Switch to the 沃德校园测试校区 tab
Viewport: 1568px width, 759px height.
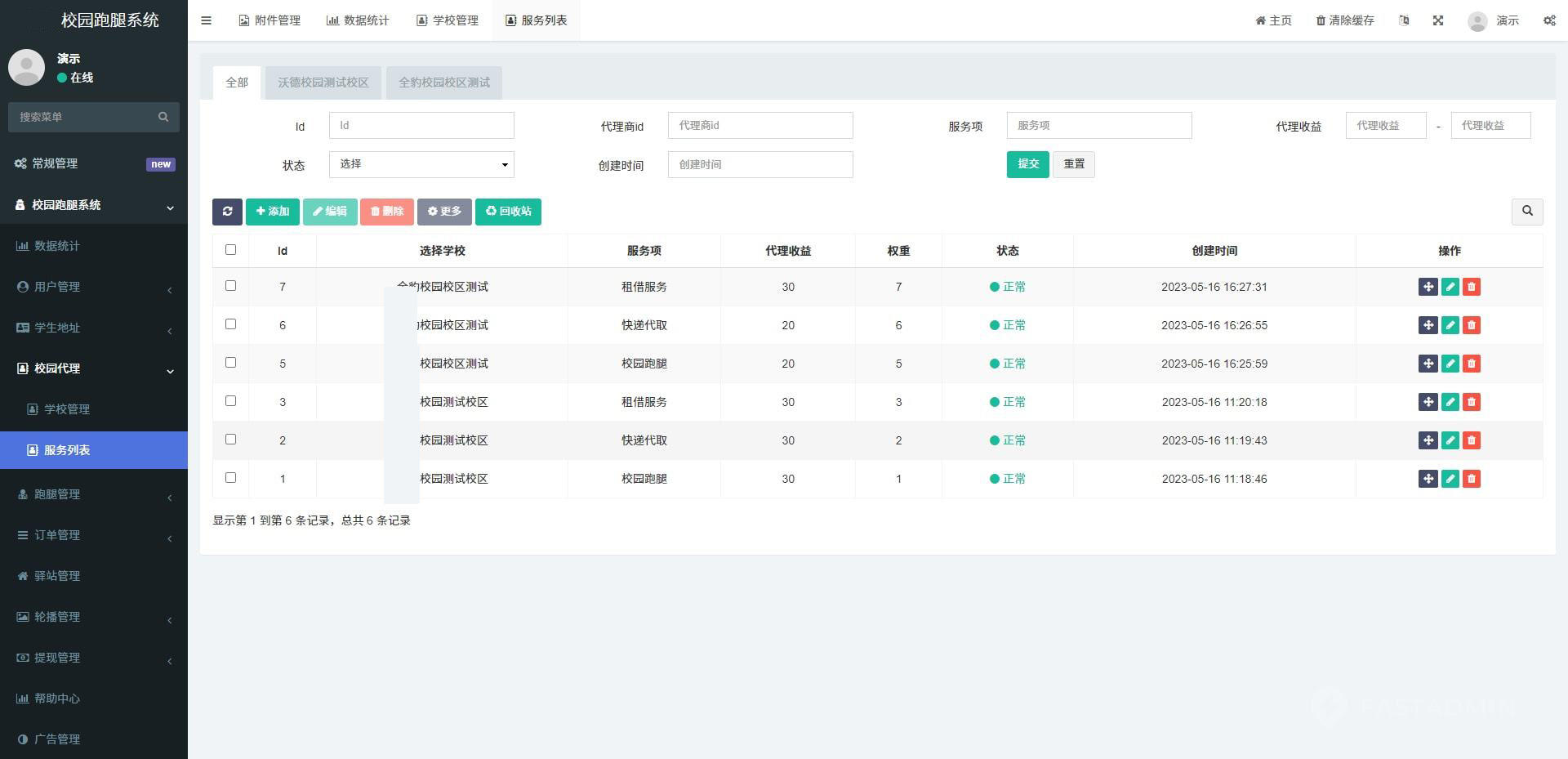323,83
